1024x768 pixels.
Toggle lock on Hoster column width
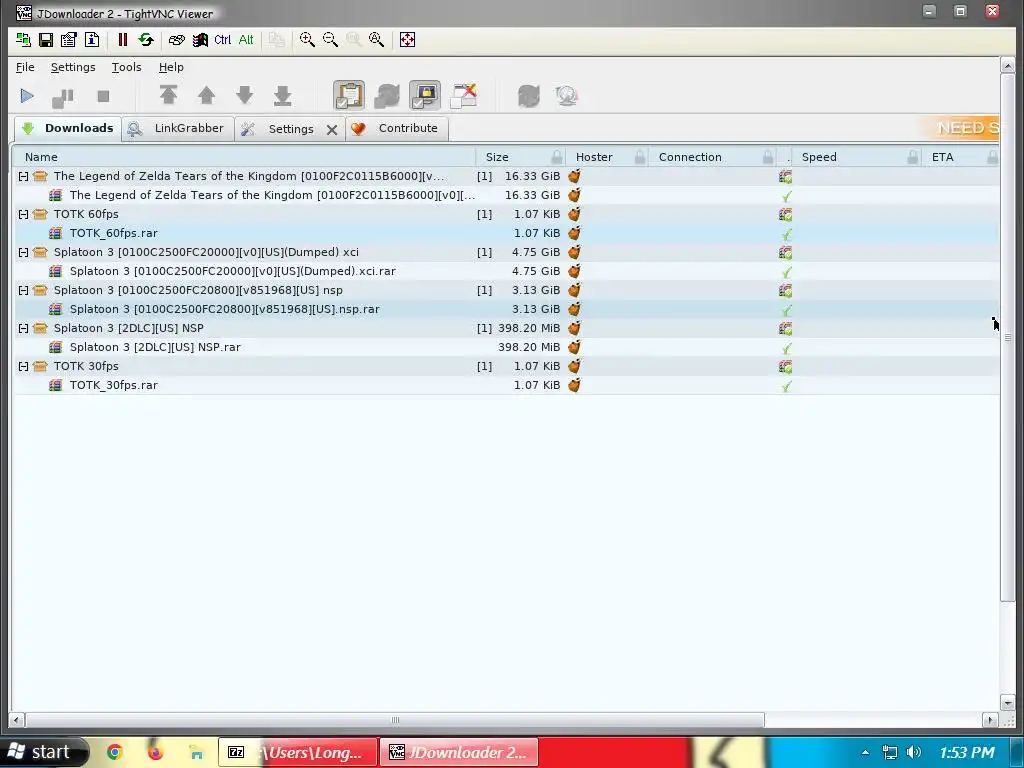pos(640,157)
